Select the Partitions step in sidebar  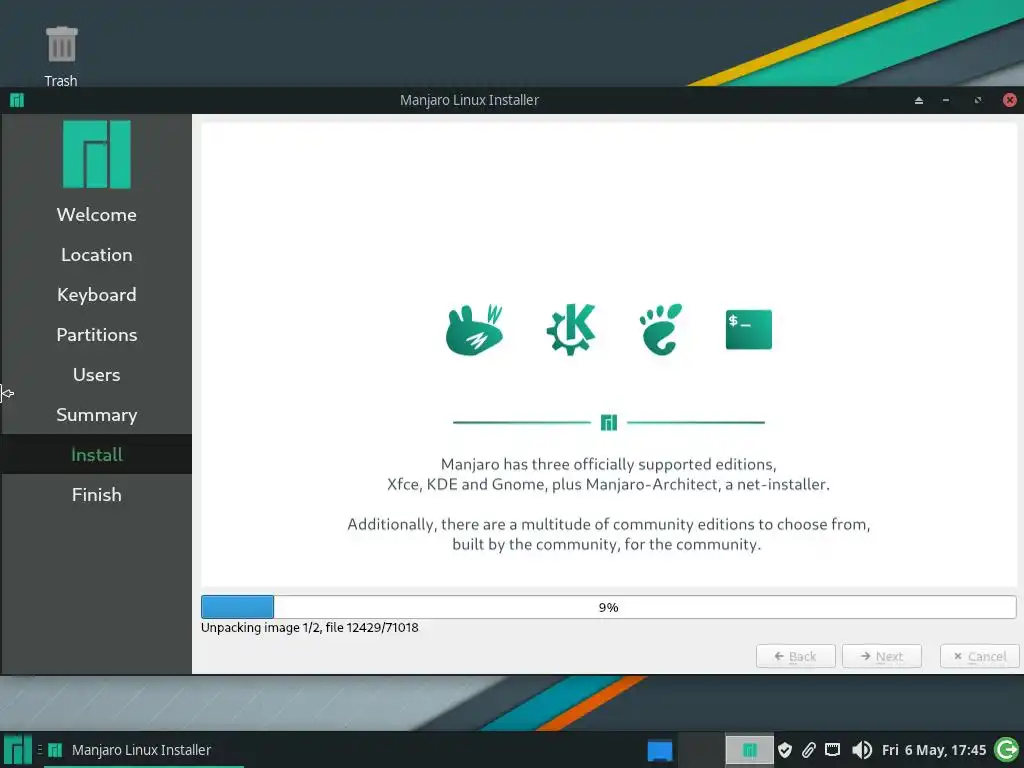(x=97, y=334)
